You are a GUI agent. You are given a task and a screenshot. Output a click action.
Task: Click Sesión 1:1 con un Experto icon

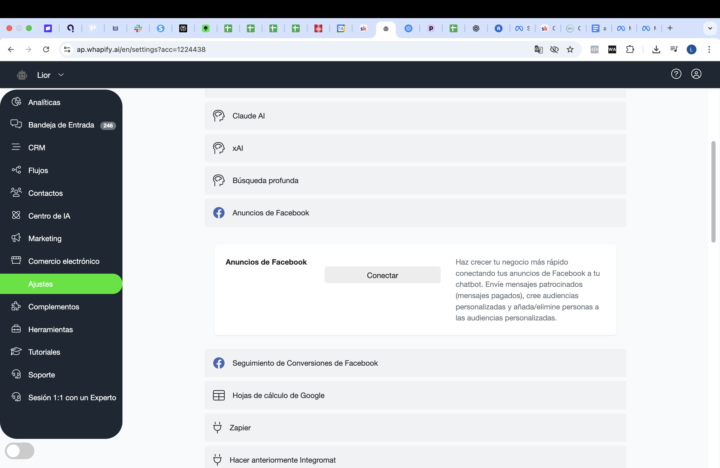coord(16,397)
